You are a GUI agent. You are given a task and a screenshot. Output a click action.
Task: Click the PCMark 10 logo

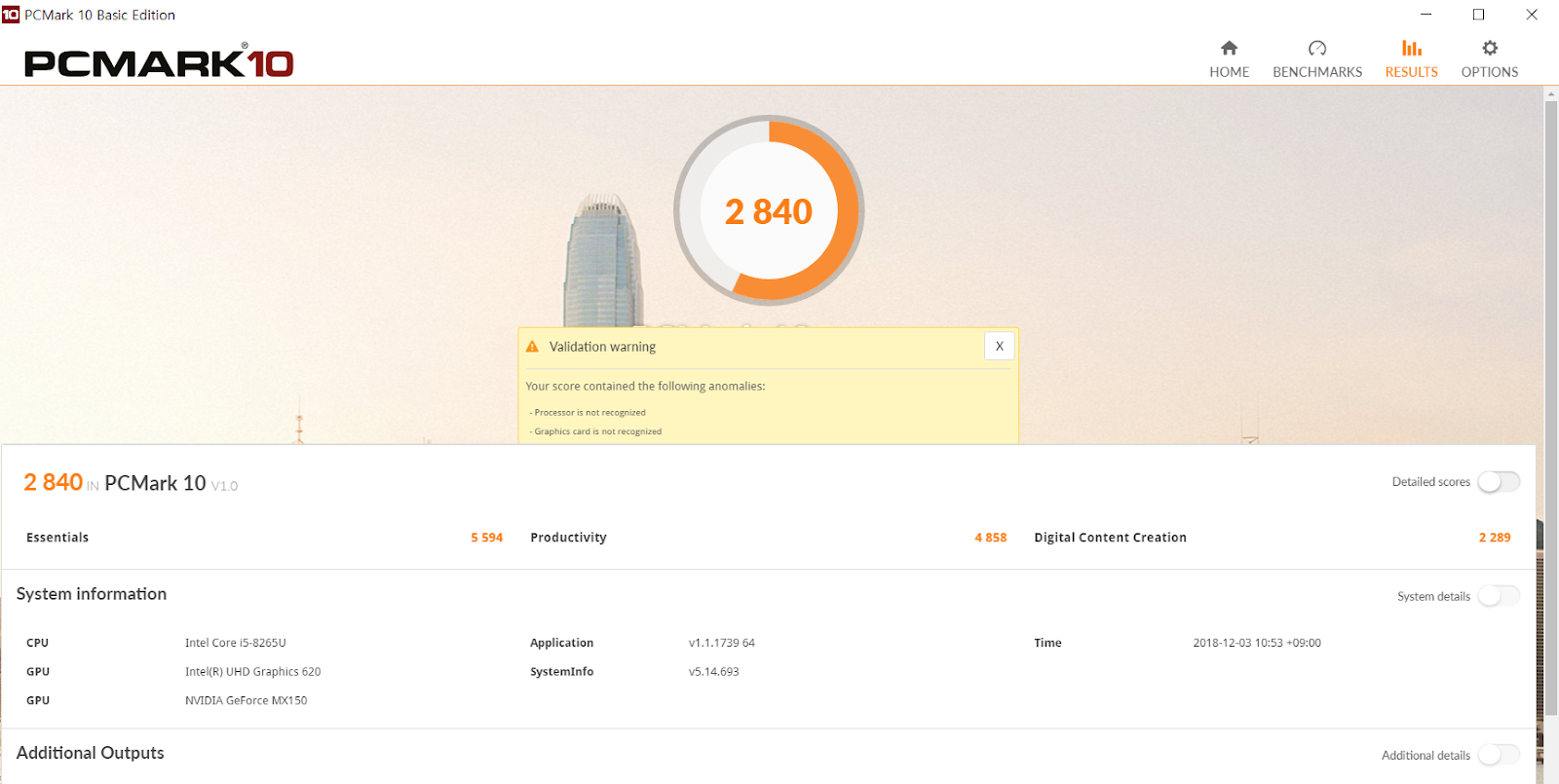(x=159, y=61)
